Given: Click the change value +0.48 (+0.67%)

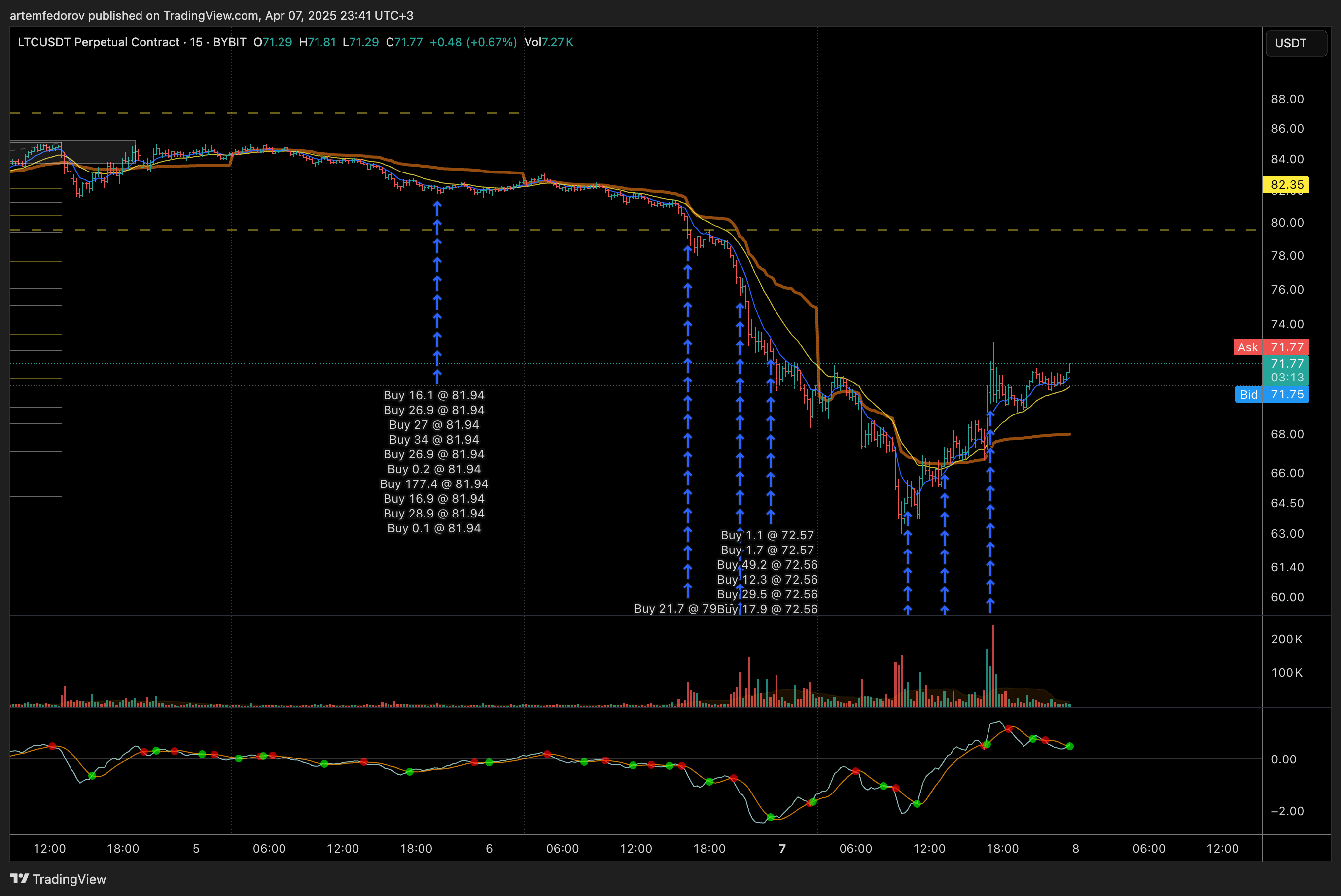Looking at the screenshot, I should tap(473, 42).
